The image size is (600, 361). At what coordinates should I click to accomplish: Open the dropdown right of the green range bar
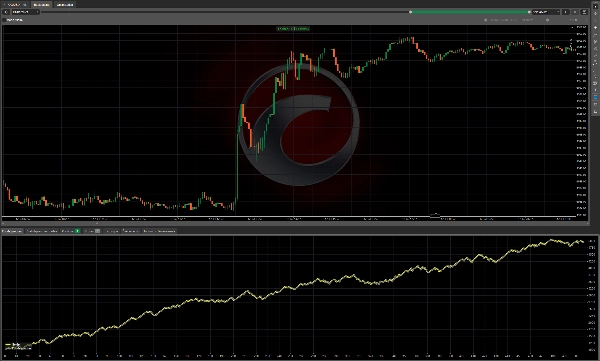546,12
